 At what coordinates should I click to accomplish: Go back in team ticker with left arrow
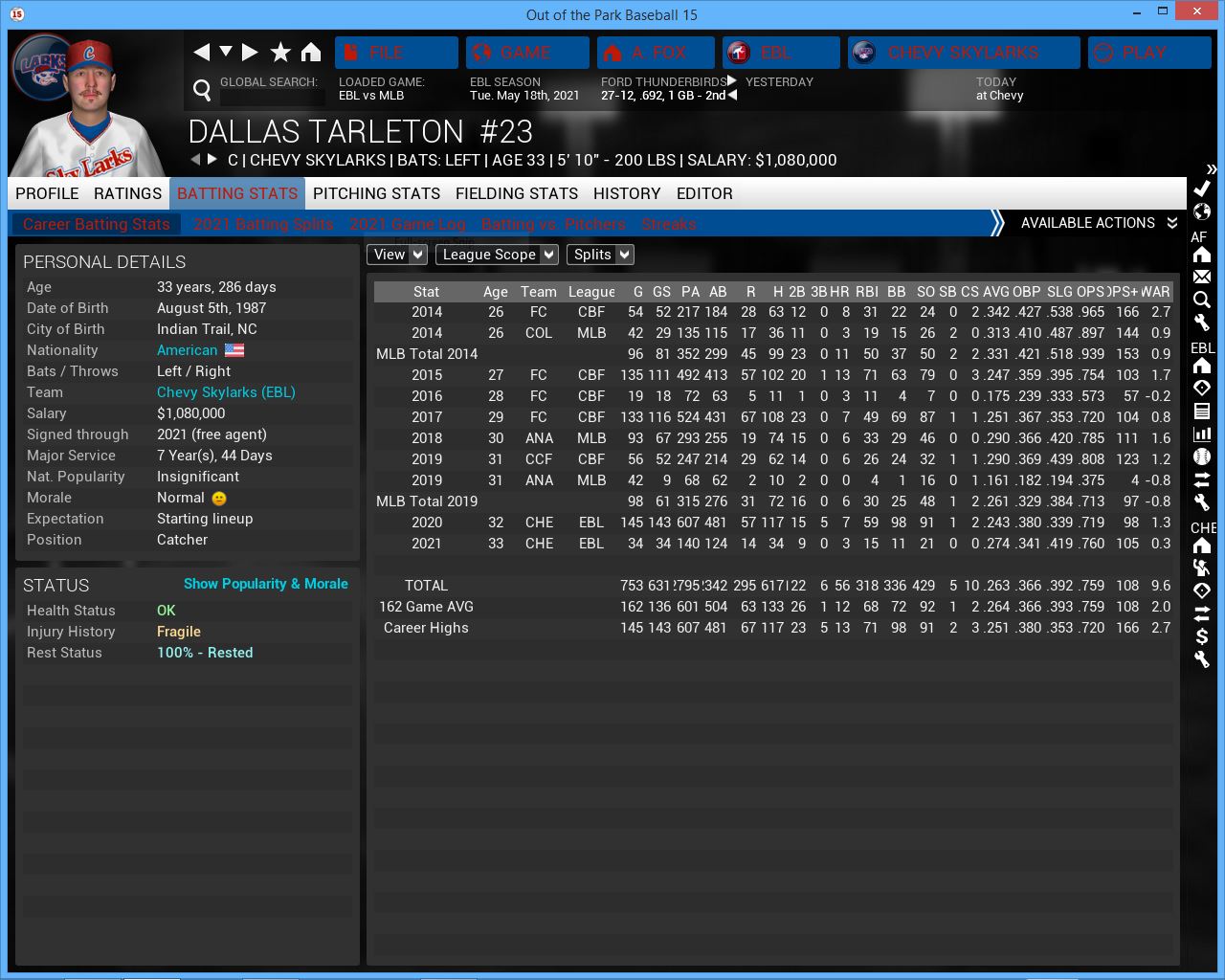click(732, 95)
